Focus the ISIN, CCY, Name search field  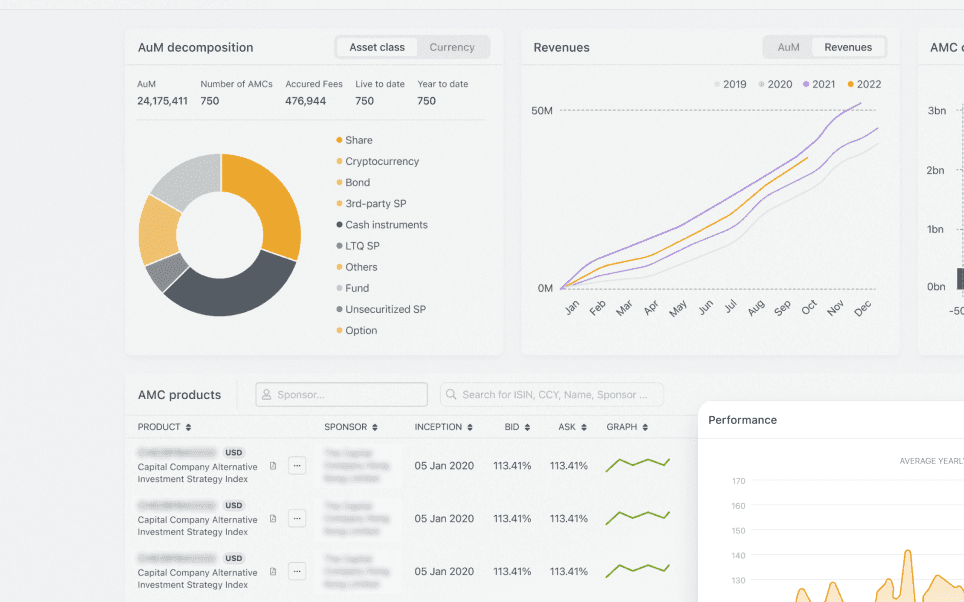click(551, 394)
